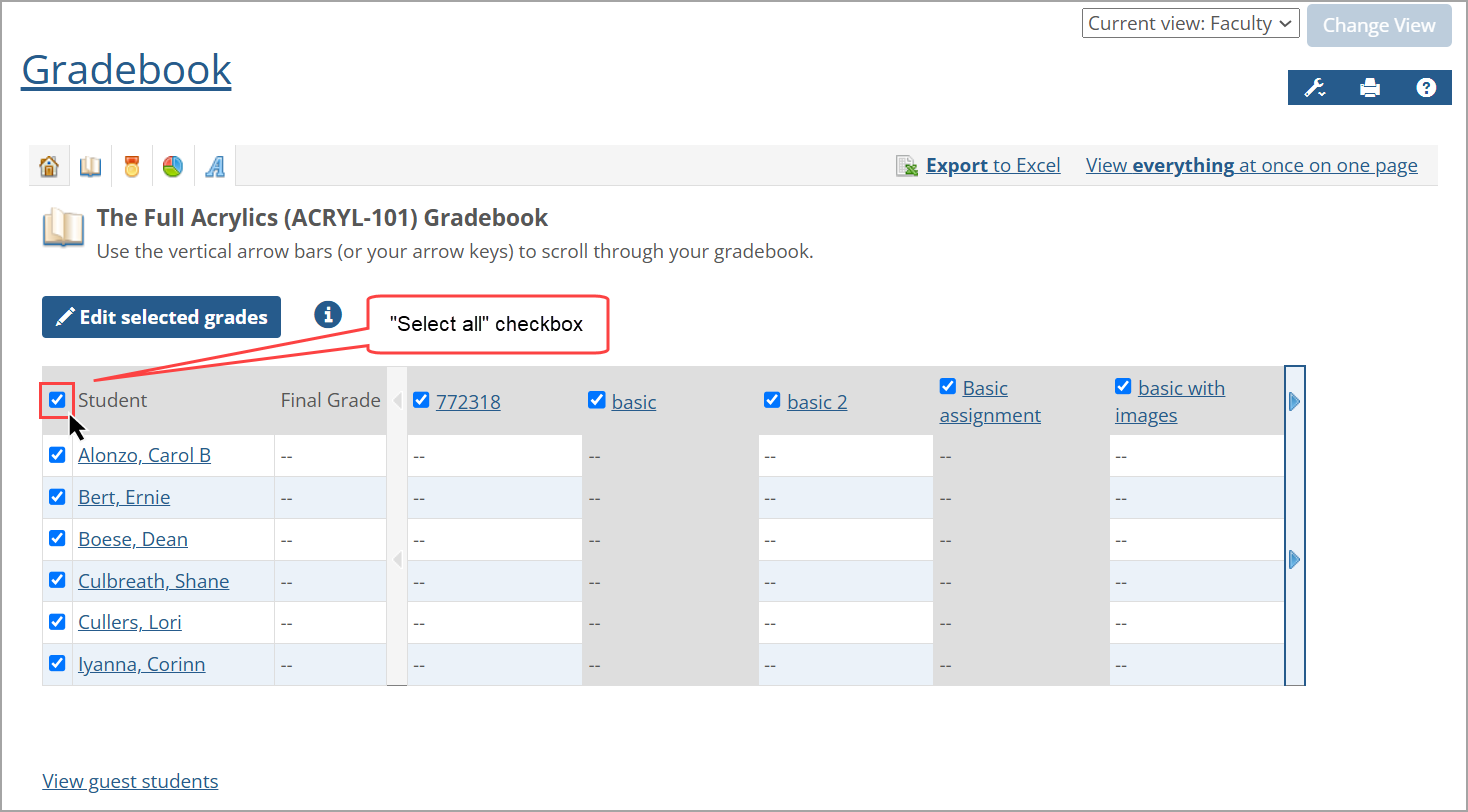
Task: Uncheck the checkbox for Alonzo, Carol B
Action: [x=57, y=455]
